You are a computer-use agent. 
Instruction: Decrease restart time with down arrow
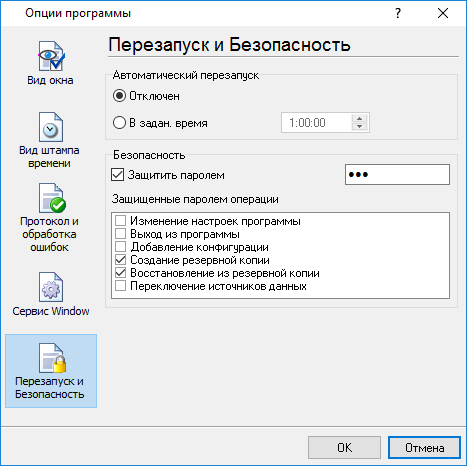(359, 127)
